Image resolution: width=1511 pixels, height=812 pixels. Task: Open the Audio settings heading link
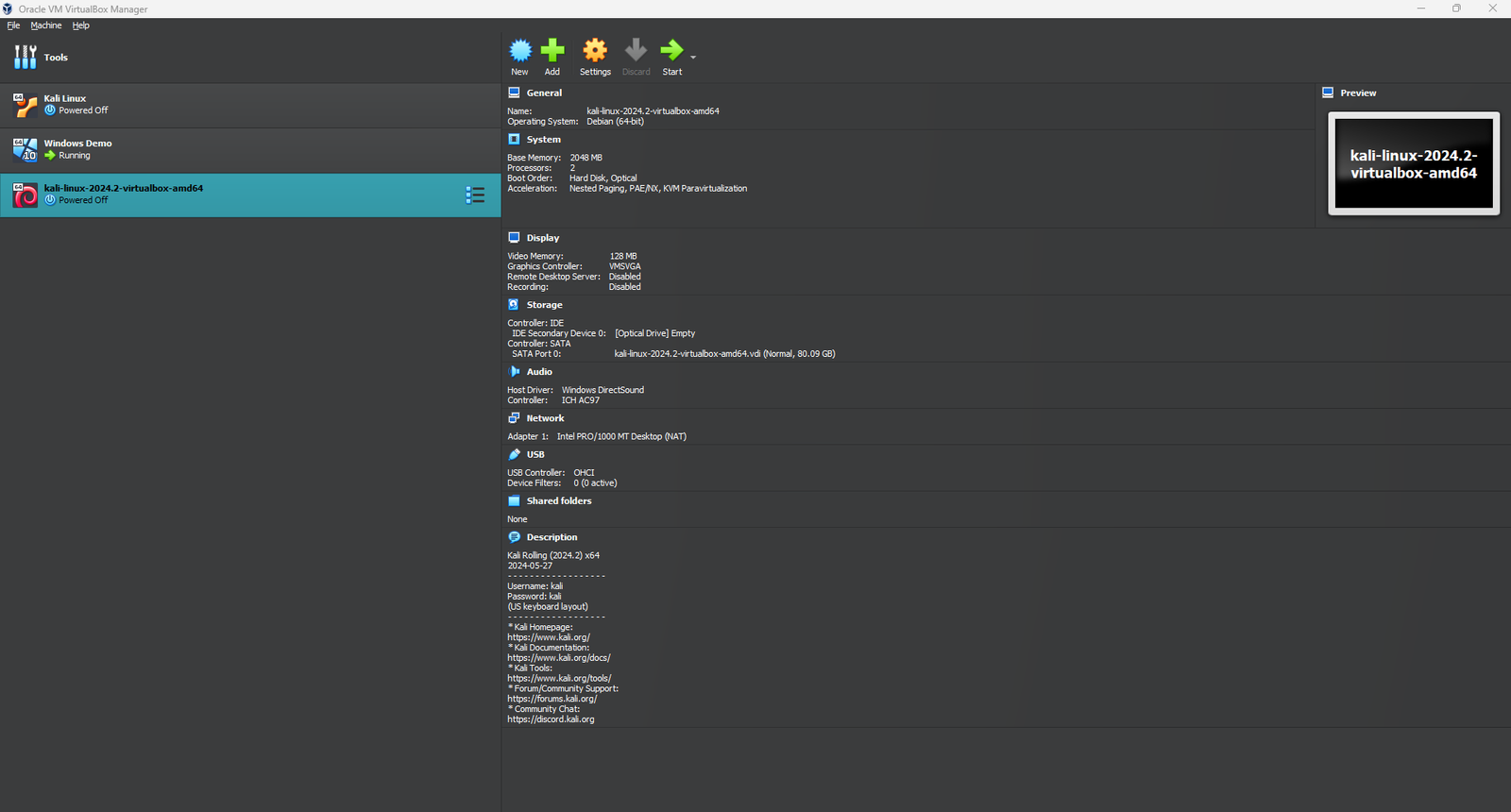pos(539,372)
